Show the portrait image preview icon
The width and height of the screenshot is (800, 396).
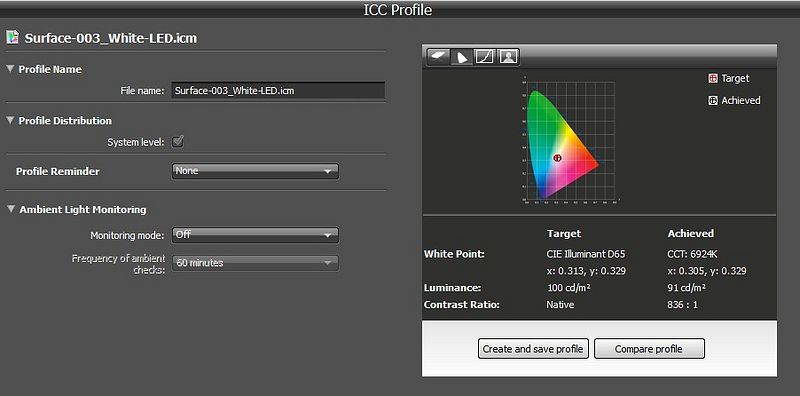pyautogui.click(x=508, y=57)
